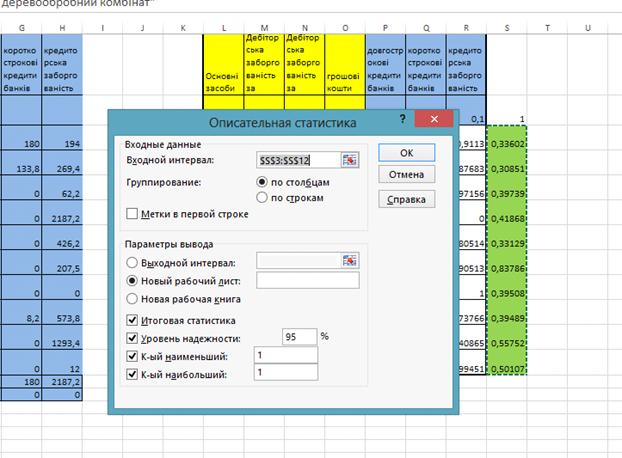Select column G header
The height and width of the screenshot is (458, 622).
(x=21, y=28)
